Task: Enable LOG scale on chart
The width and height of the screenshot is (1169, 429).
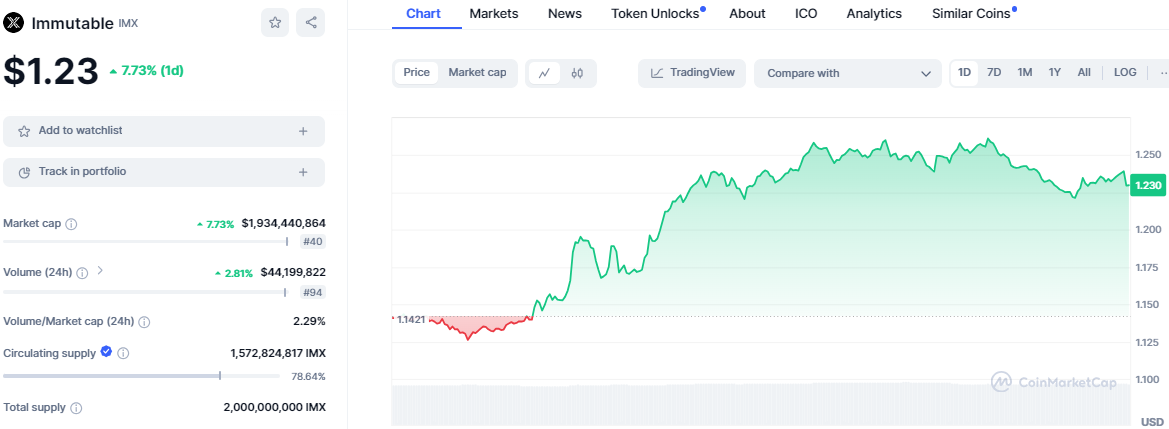Action: point(1125,72)
